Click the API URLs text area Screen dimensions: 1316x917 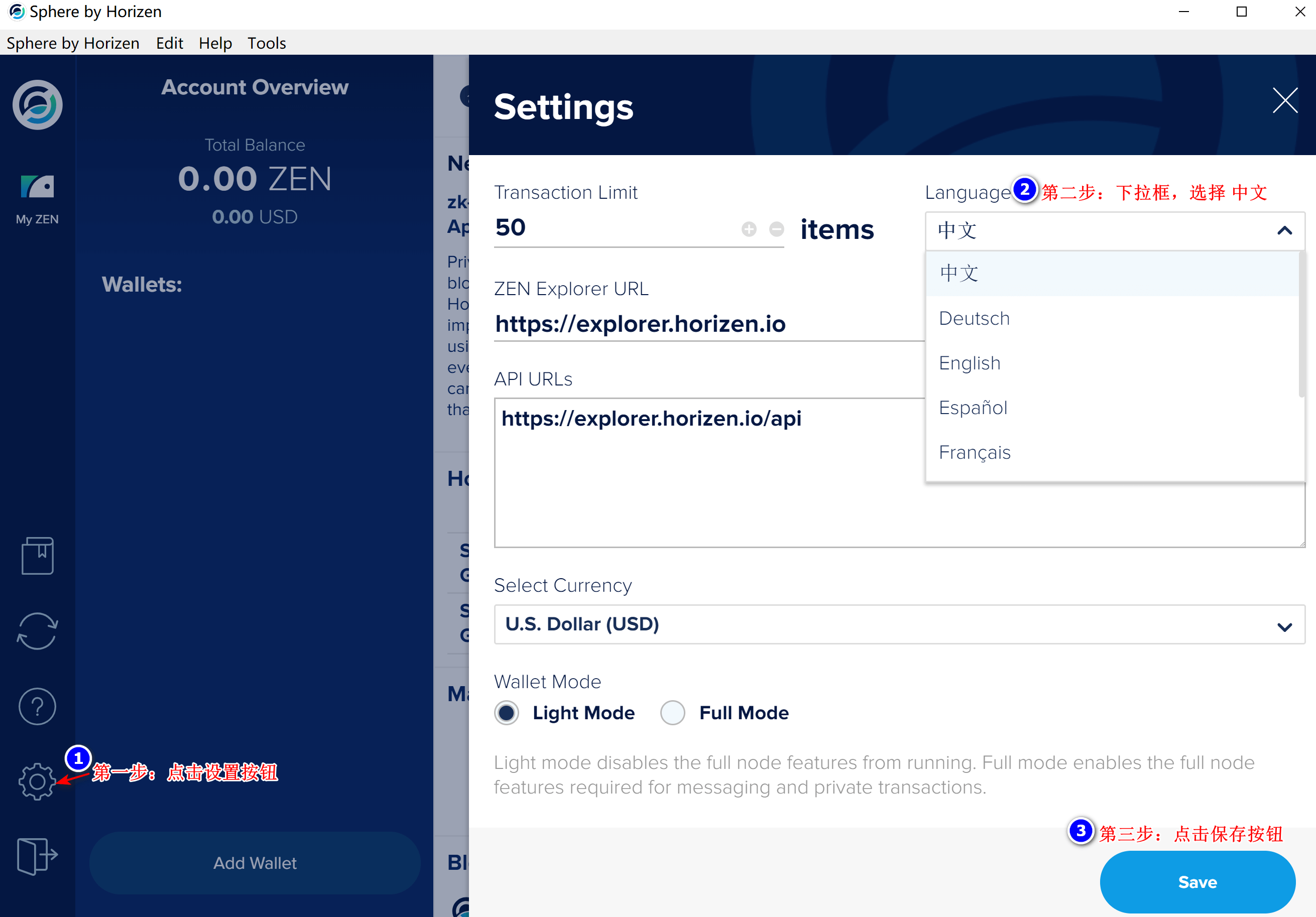pos(899,473)
